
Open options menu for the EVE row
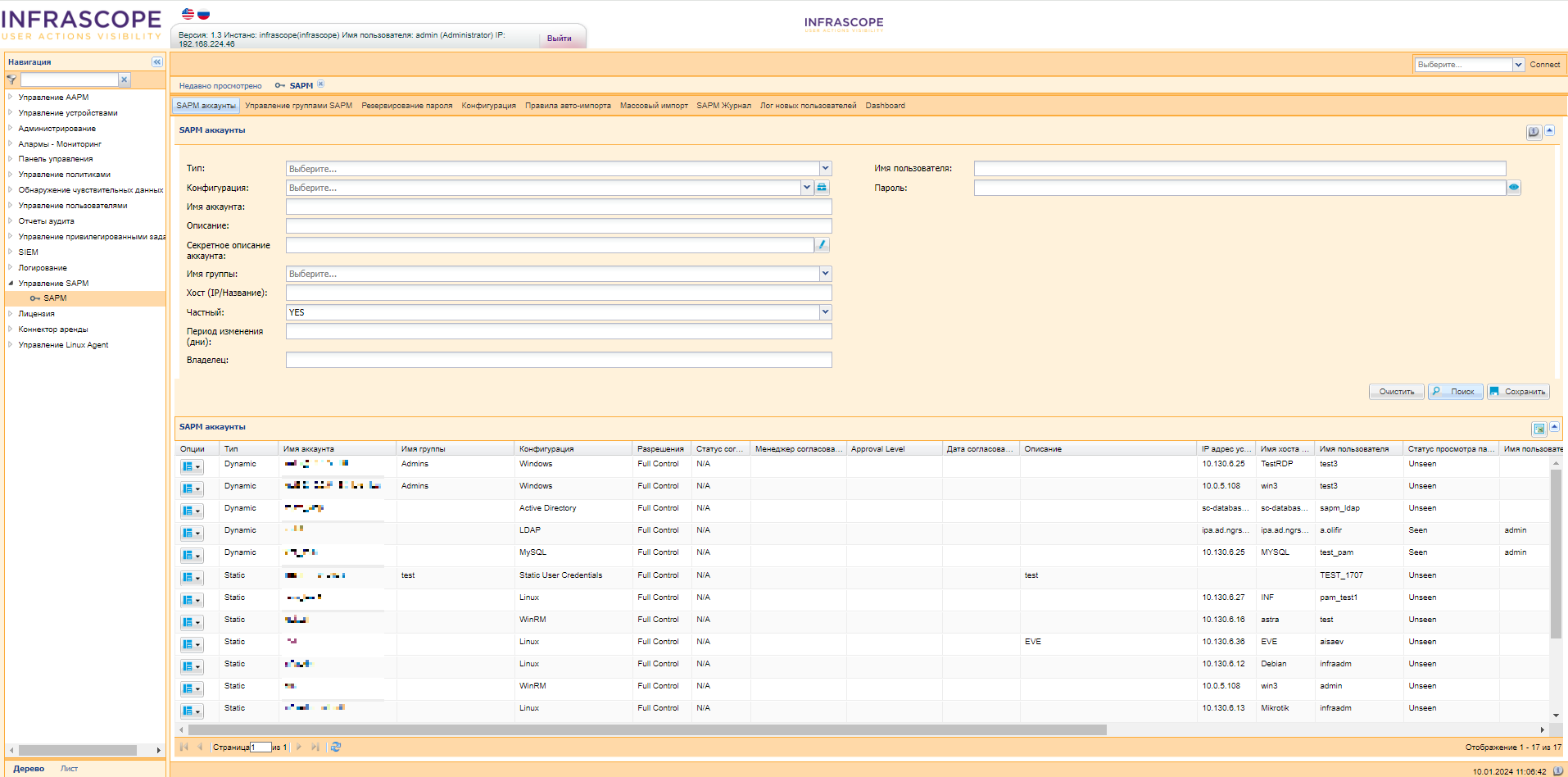point(191,644)
